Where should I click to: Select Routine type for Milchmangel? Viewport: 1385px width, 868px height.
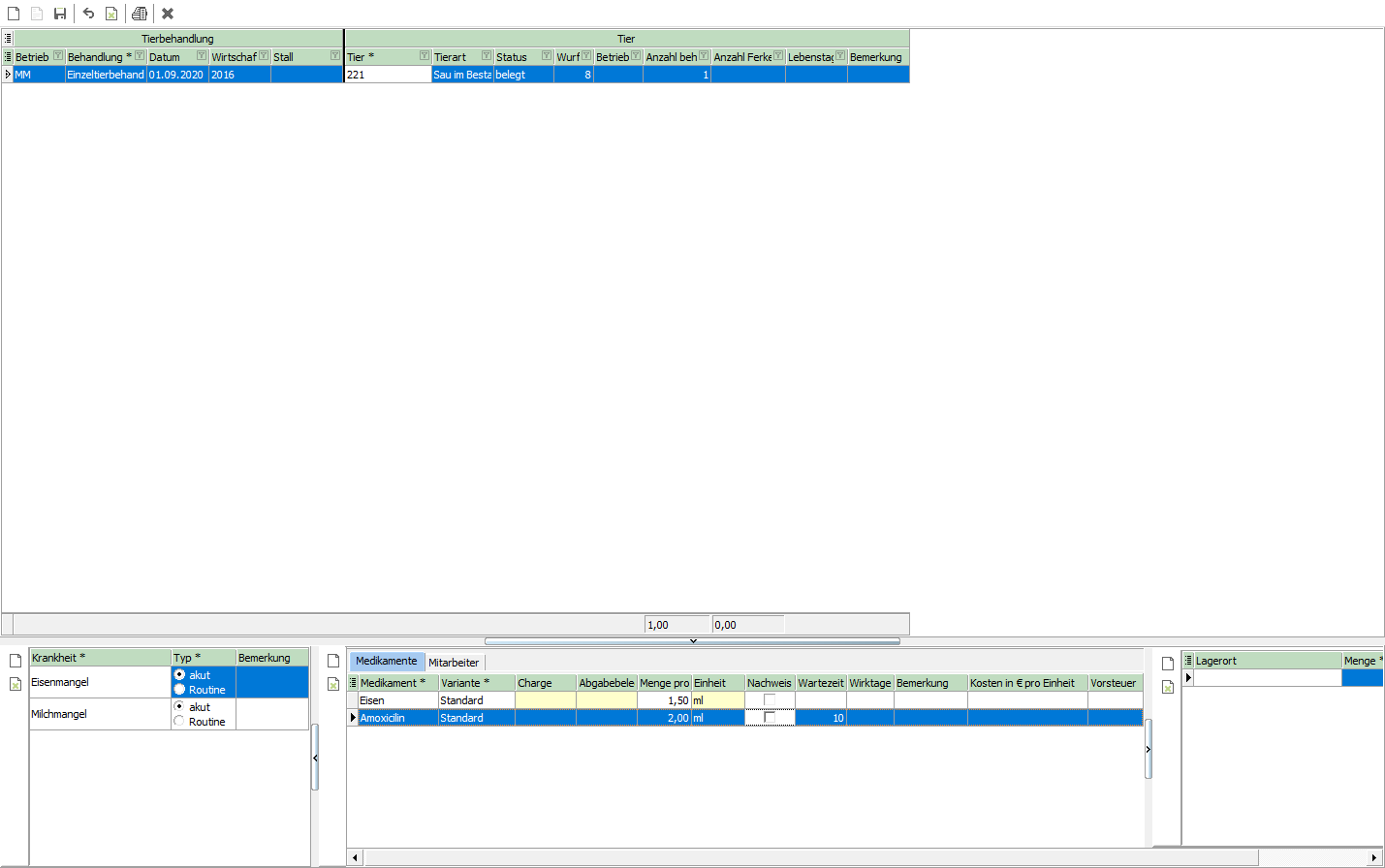(179, 722)
